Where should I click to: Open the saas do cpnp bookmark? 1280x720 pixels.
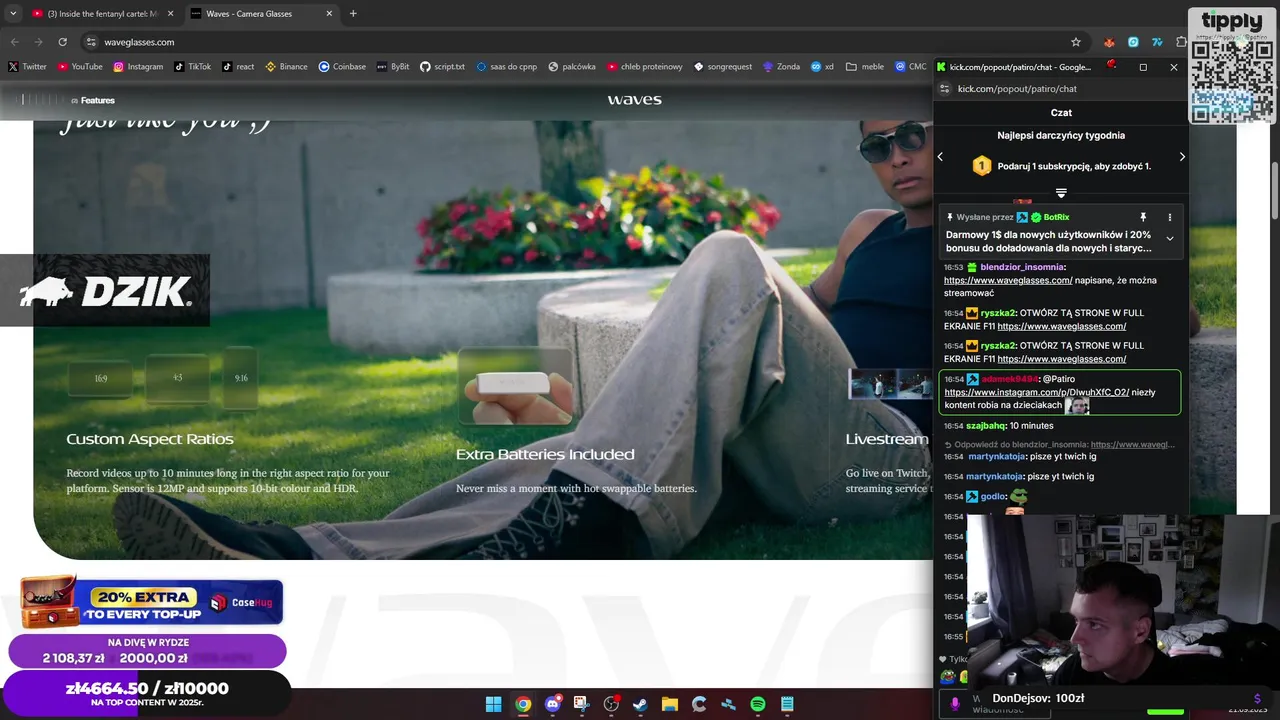(507, 67)
